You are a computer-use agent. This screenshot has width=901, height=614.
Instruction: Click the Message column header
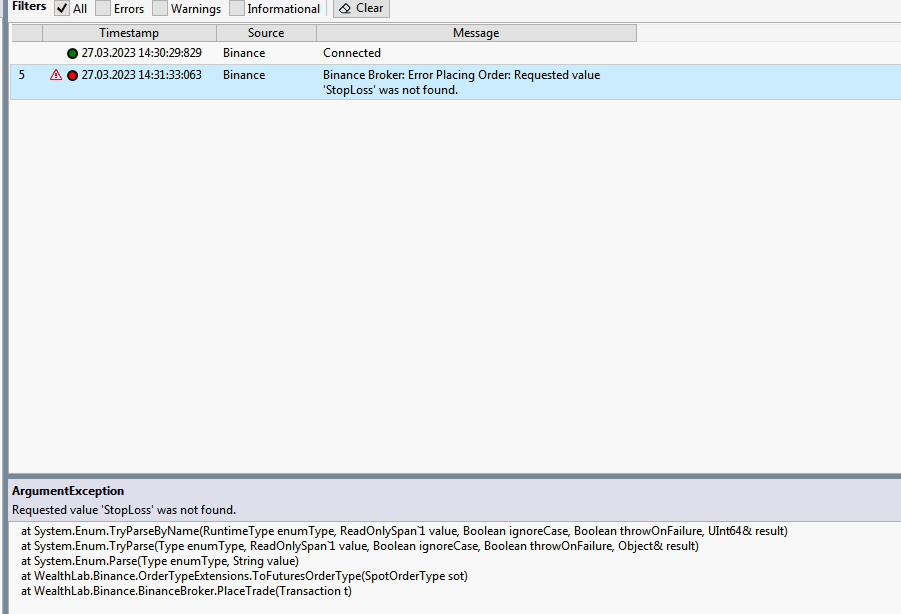(x=476, y=33)
